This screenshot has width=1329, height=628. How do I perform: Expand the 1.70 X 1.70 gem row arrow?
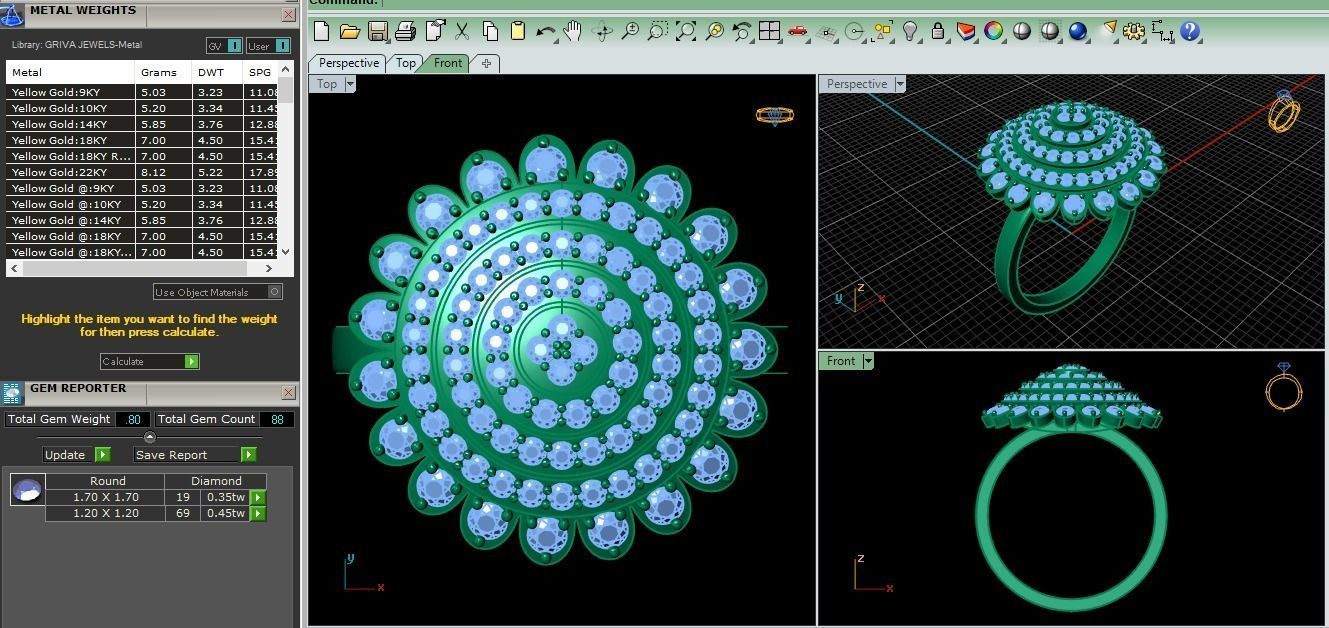(257, 497)
